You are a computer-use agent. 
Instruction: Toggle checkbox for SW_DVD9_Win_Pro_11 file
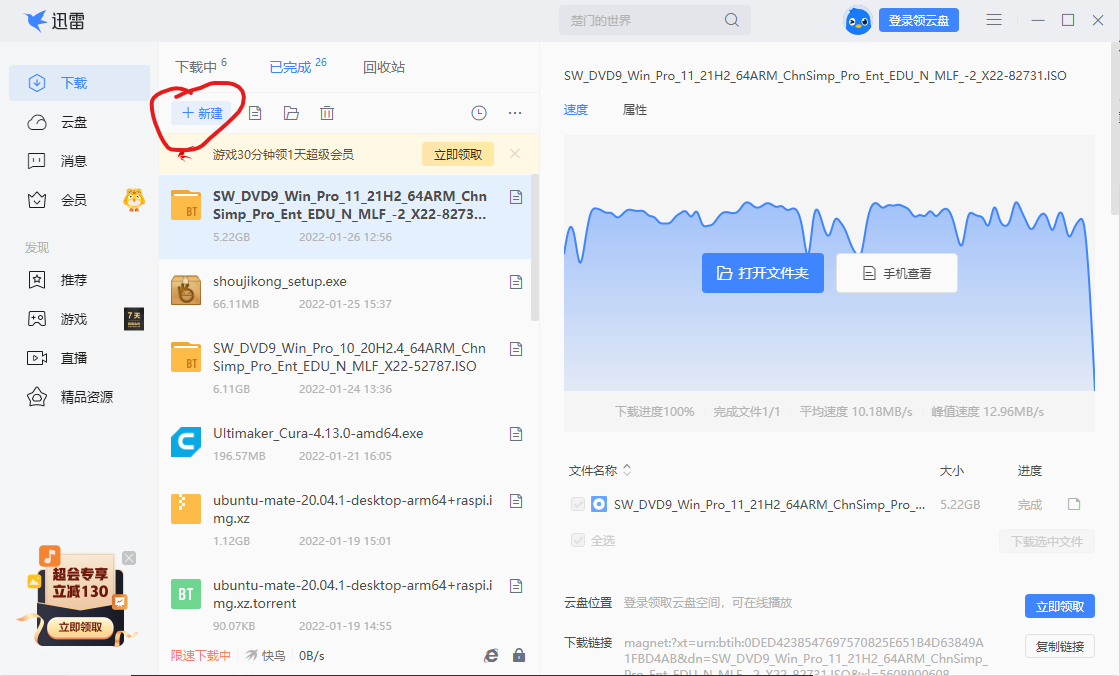[x=578, y=504]
